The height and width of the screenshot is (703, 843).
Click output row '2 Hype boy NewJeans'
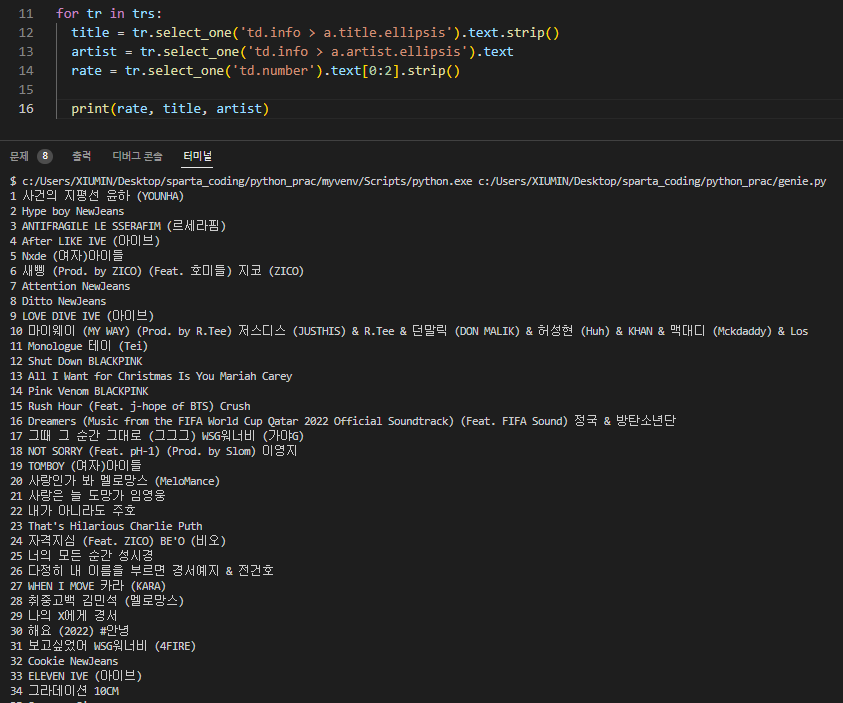[67, 211]
